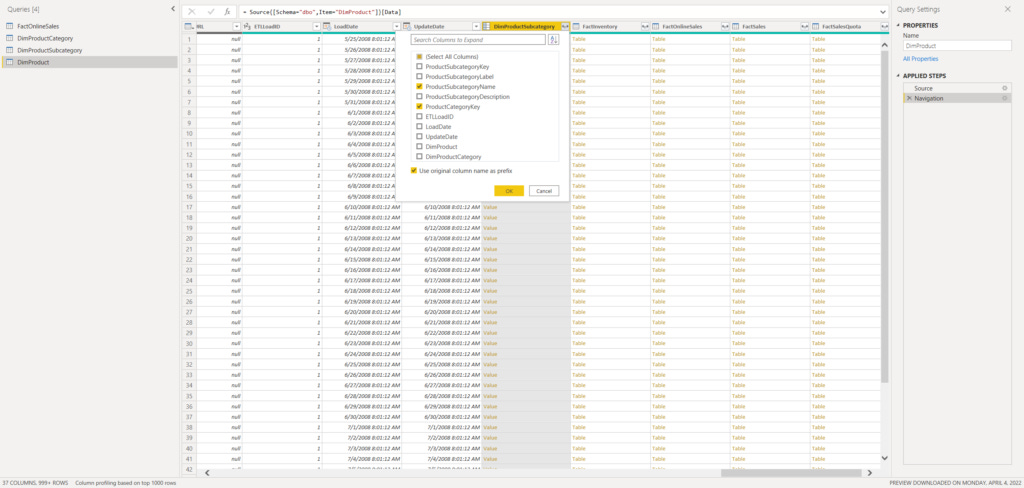Check the ProductSubcategoryKey checkbox
This screenshot has height=488, width=1024.
pos(419,67)
